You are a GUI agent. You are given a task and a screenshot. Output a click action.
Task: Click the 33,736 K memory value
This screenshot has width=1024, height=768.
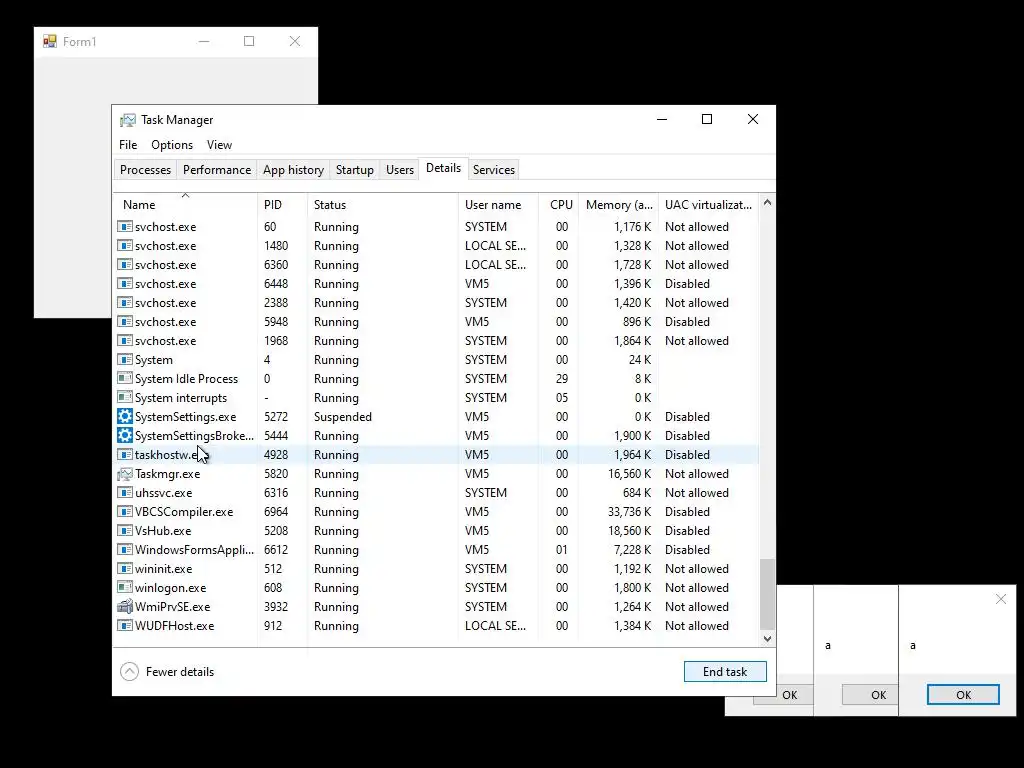coord(629,512)
